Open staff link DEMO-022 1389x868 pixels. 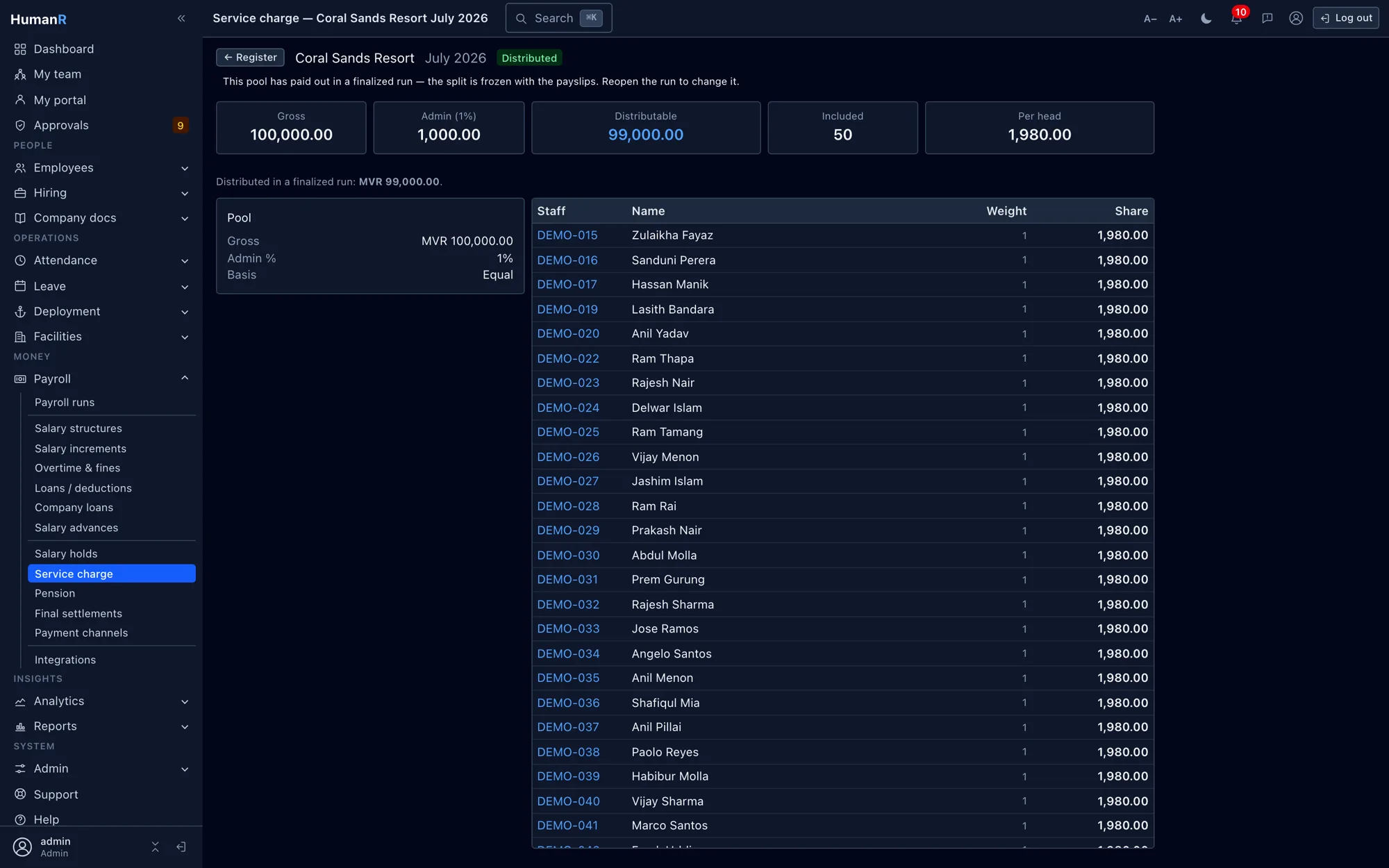567,358
